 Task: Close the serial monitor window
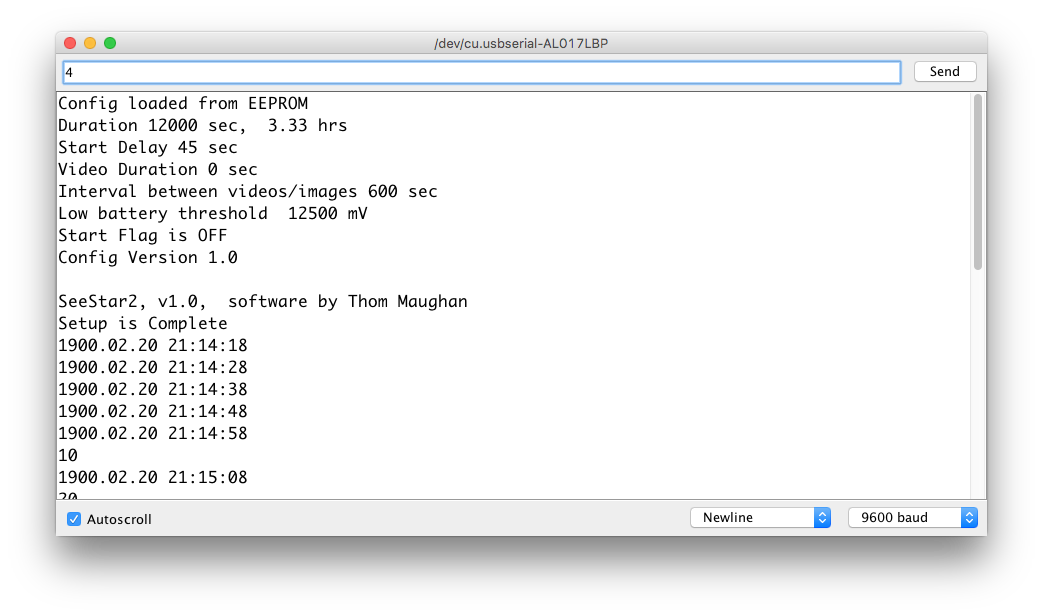pos(70,43)
